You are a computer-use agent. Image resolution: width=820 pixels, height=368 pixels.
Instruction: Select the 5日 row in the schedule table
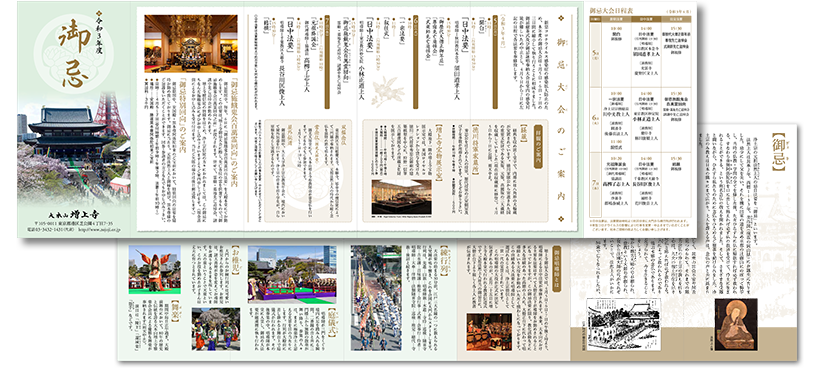640,55
